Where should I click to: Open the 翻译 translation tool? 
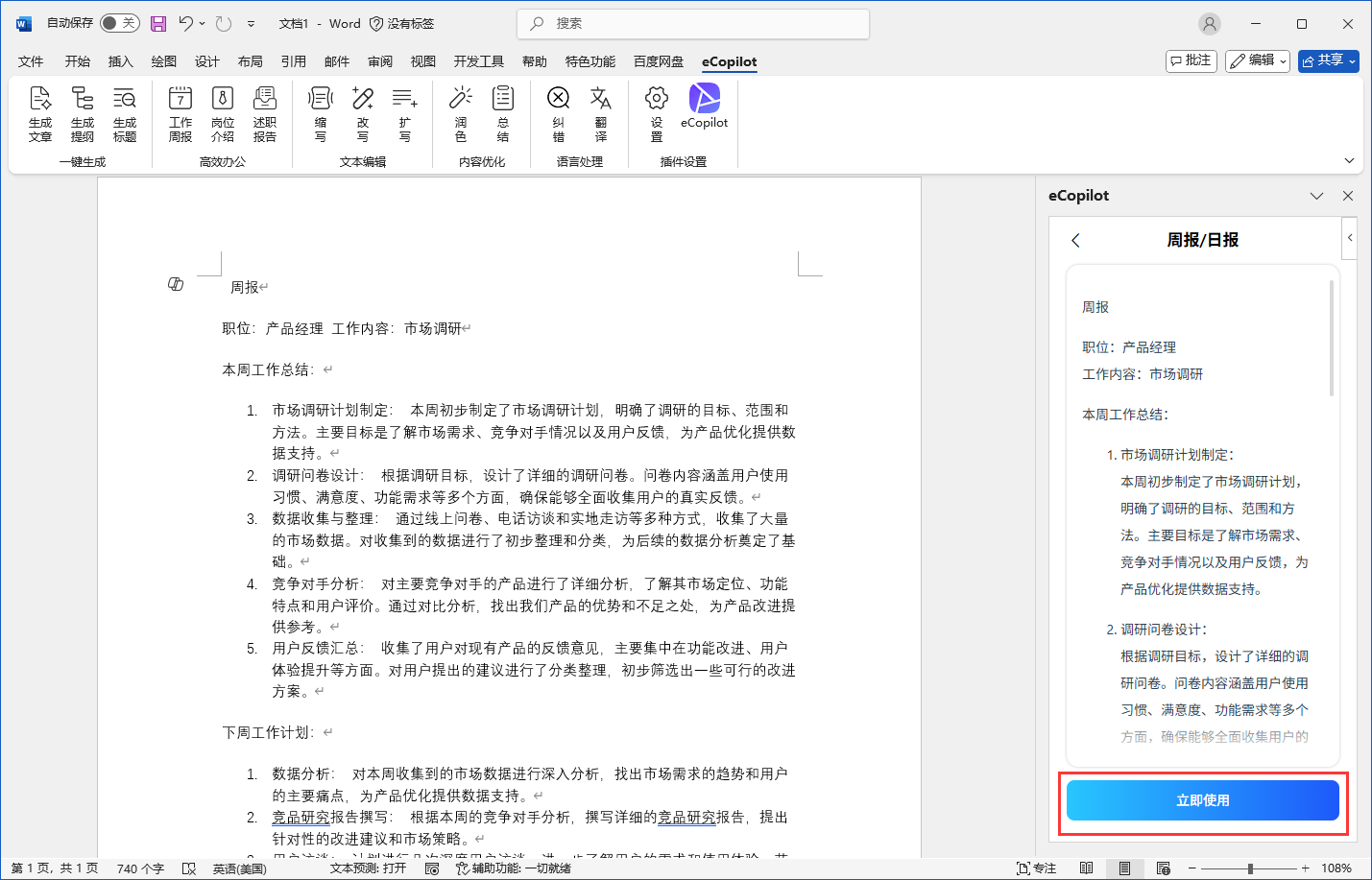(x=599, y=113)
